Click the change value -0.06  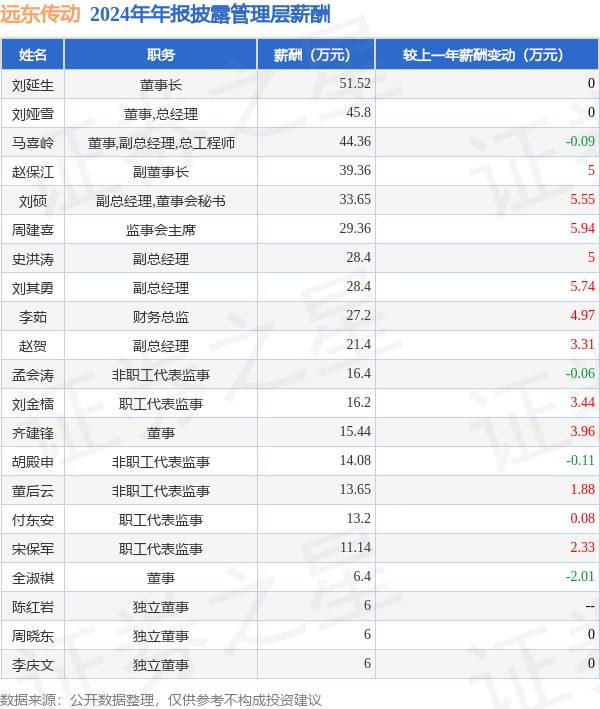click(580, 373)
